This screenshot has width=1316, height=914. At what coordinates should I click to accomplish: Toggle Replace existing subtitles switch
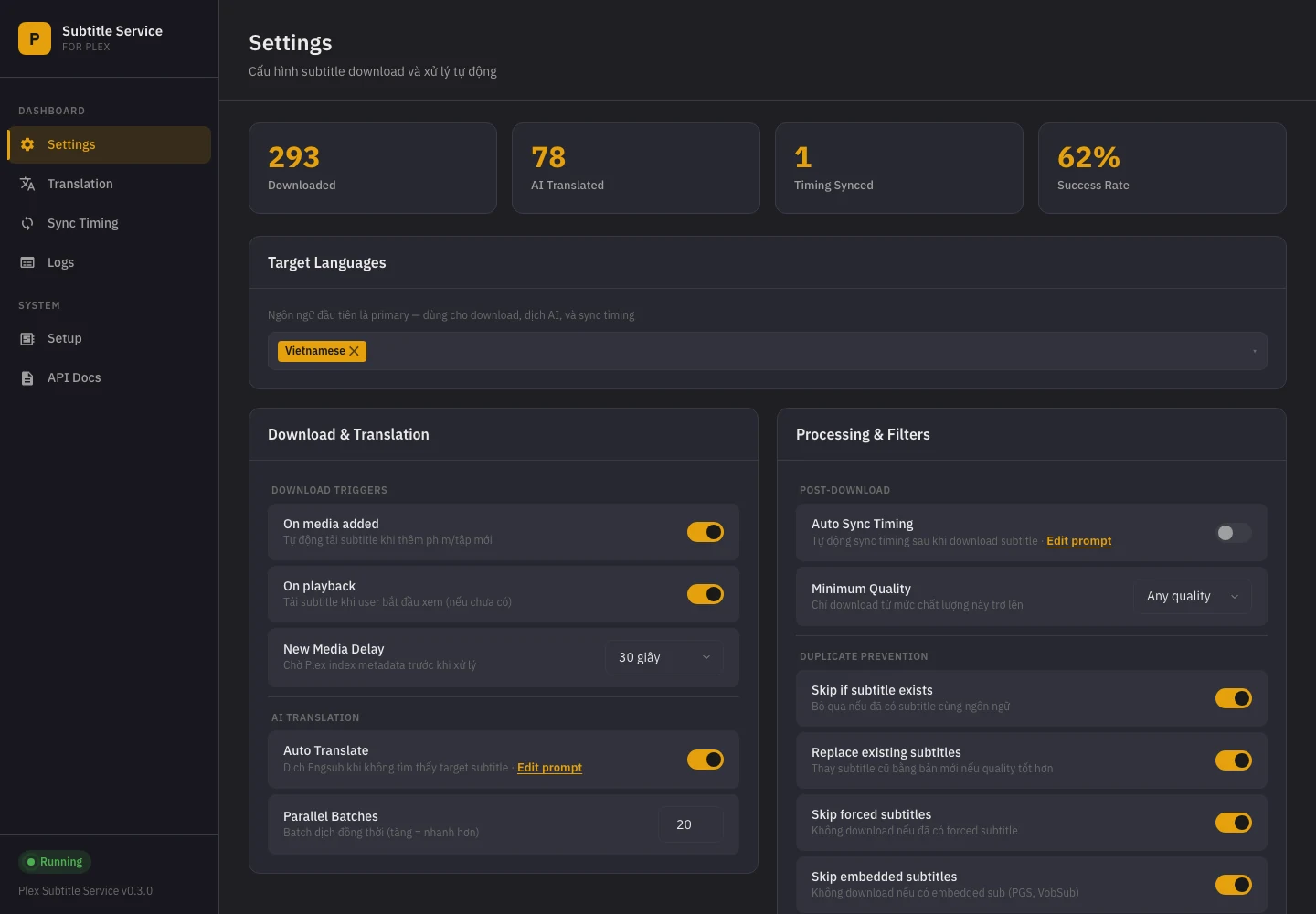[x=1234, y=760]
